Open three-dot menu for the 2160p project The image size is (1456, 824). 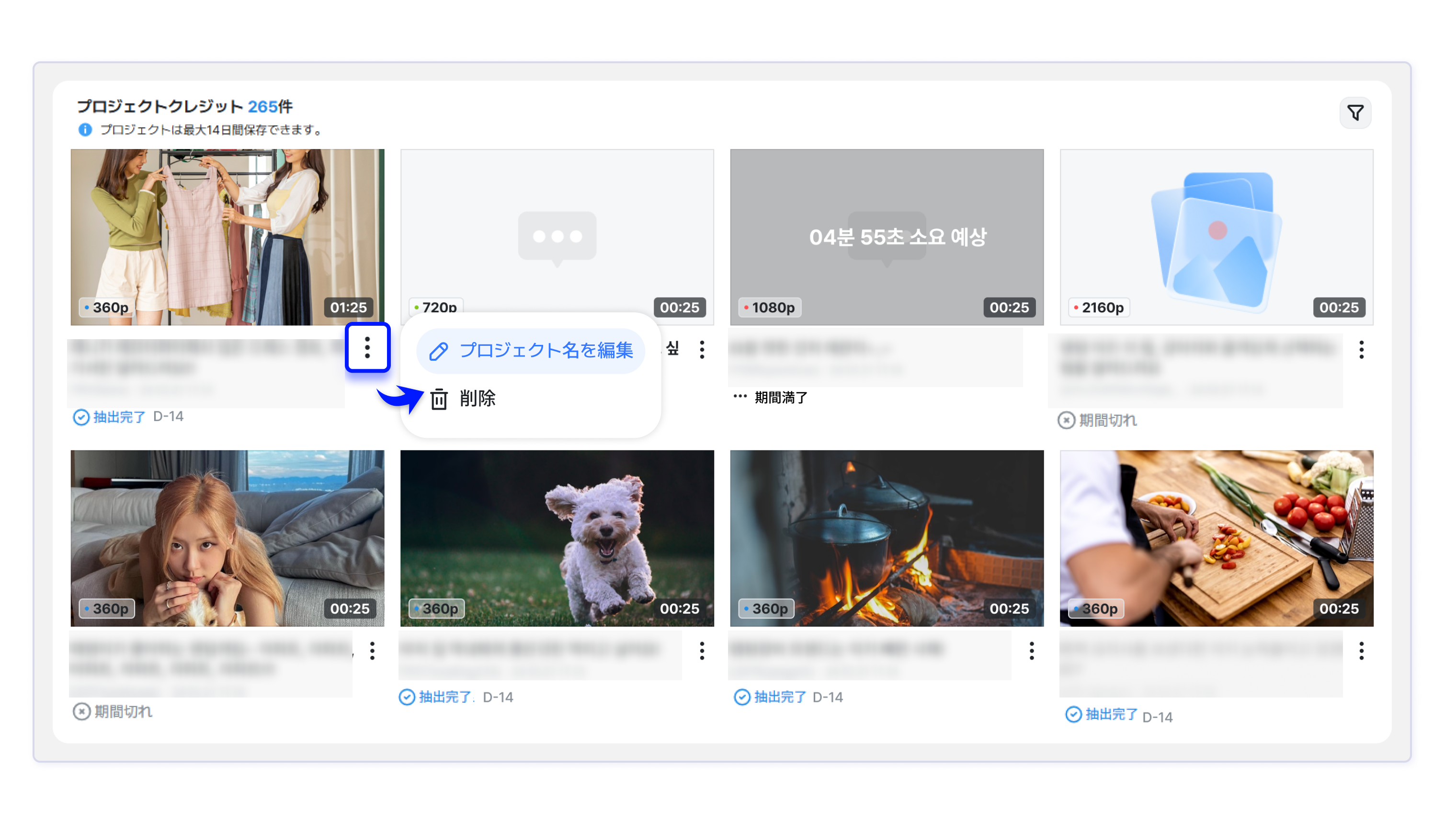click(x=1361, y=349)
